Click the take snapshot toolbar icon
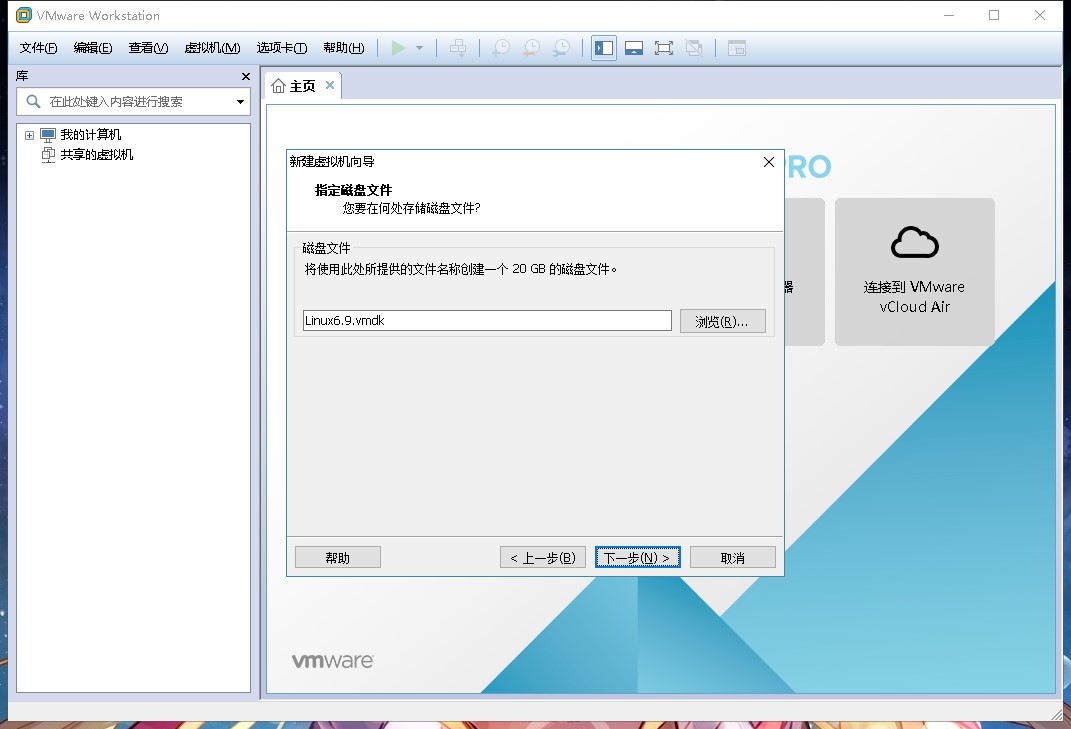1071x729 pixels. 501,48
